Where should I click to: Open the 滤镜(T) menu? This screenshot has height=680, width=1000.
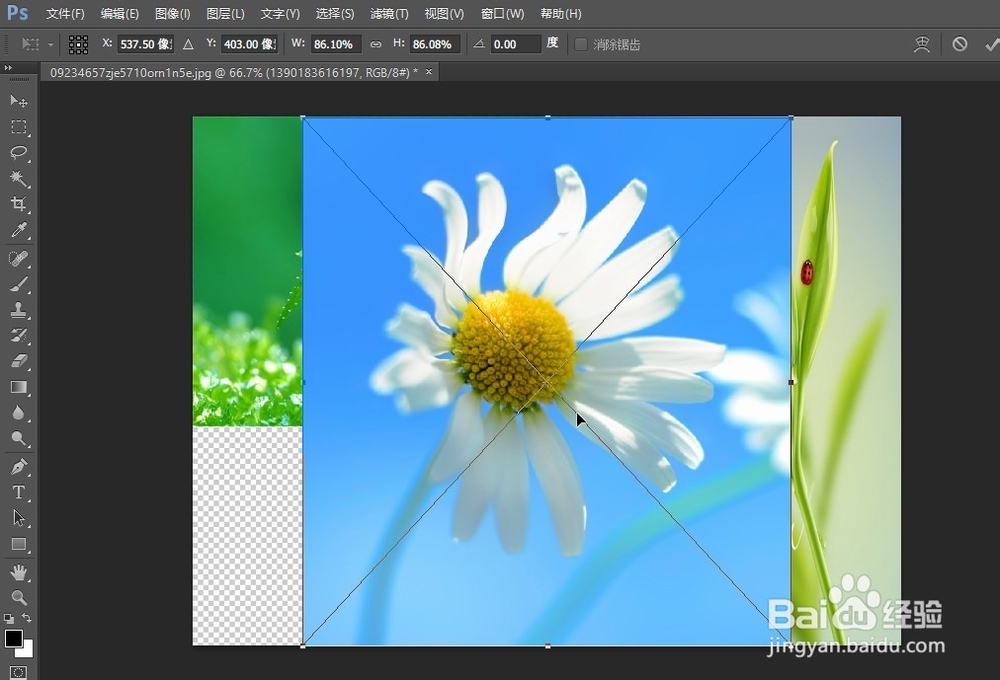389,13
